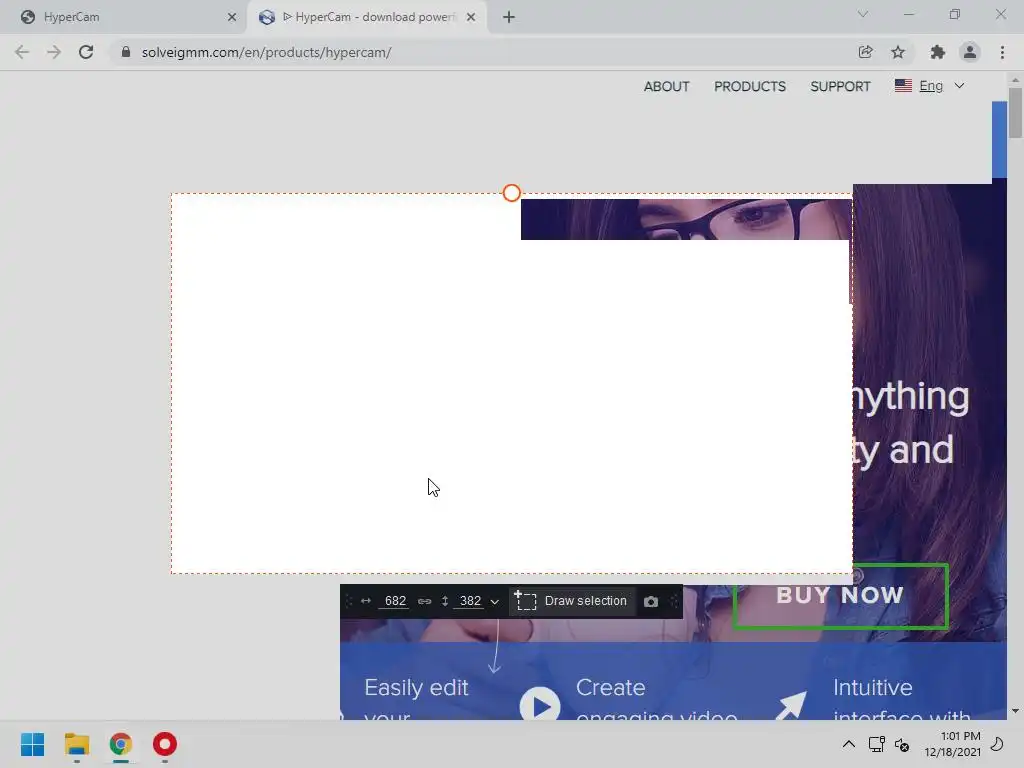
Task: Expand the Eng language dropdown
Action: (959, 86)
